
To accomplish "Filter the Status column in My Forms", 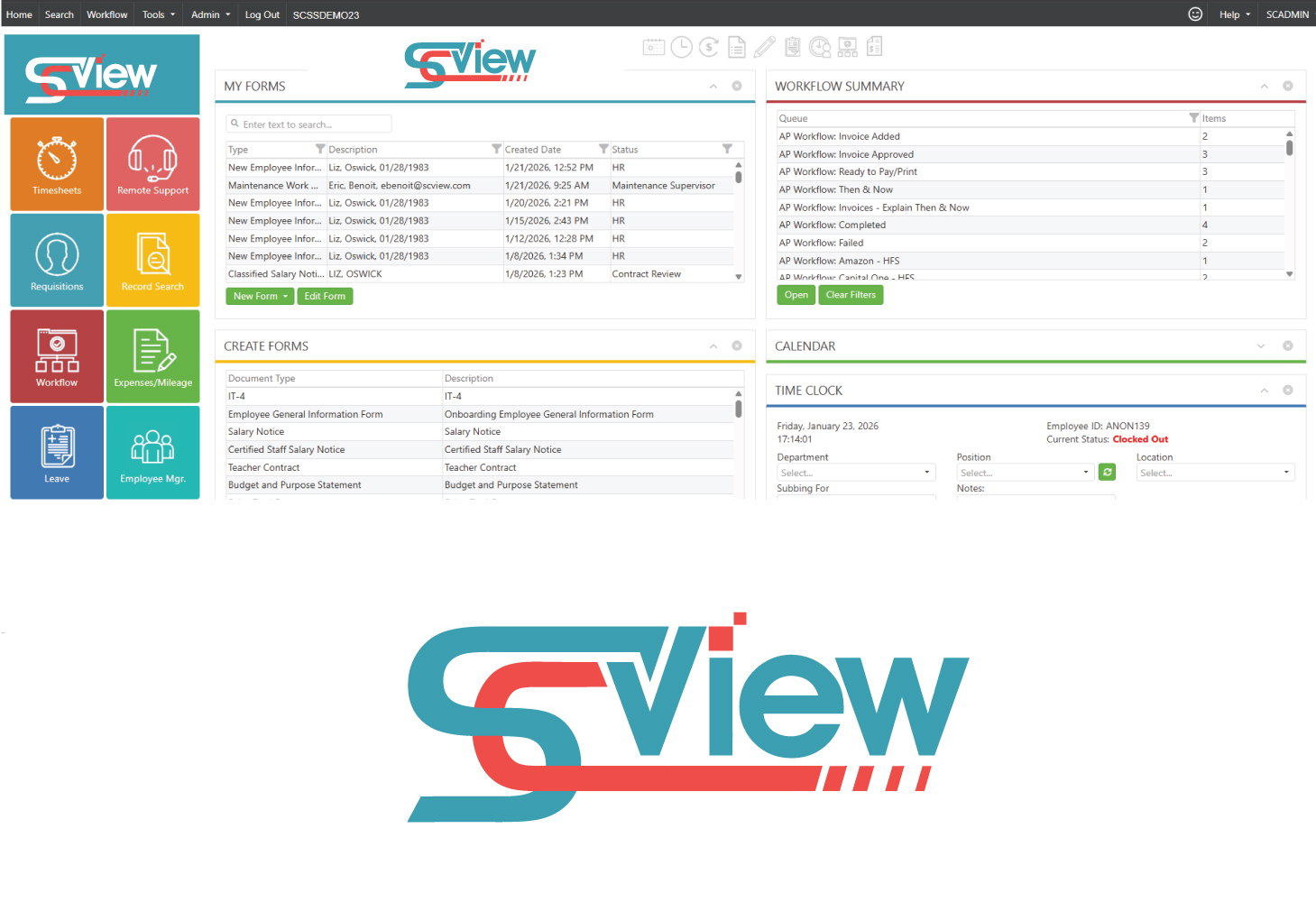I will [x=727, y=149].
